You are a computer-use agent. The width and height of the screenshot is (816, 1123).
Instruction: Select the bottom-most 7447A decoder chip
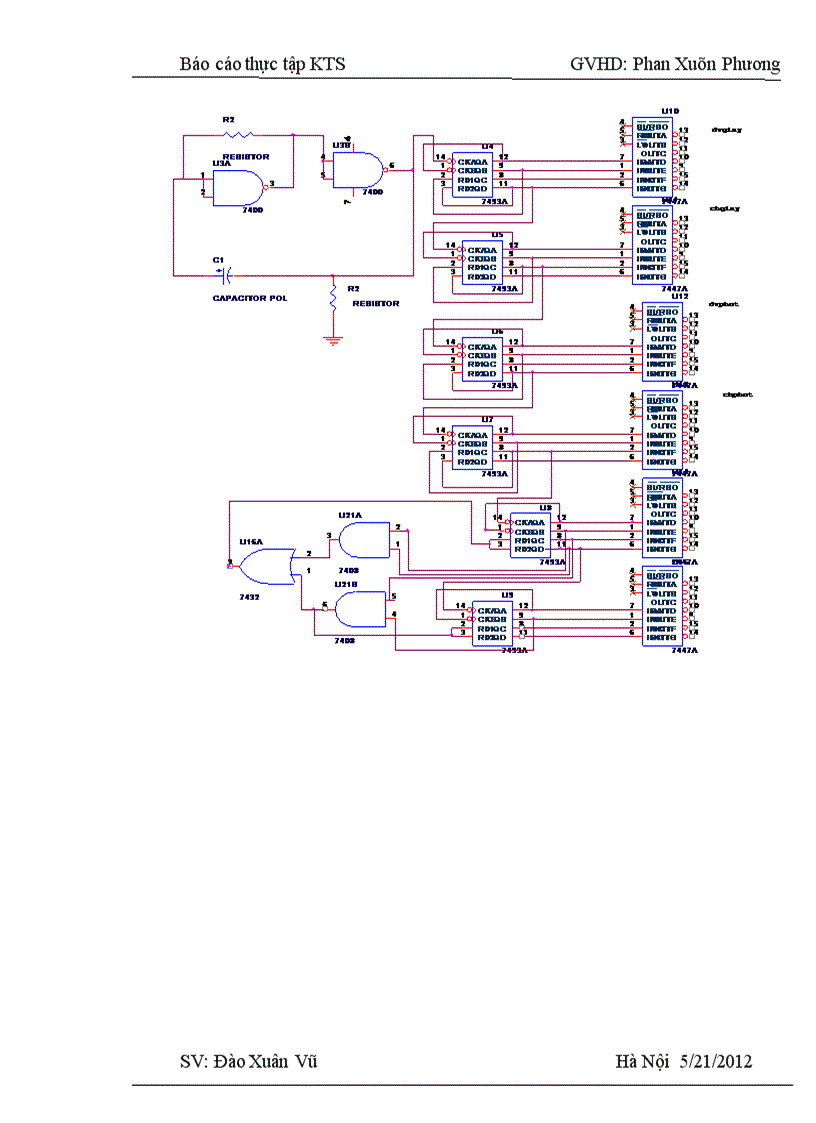pos(662,606)
